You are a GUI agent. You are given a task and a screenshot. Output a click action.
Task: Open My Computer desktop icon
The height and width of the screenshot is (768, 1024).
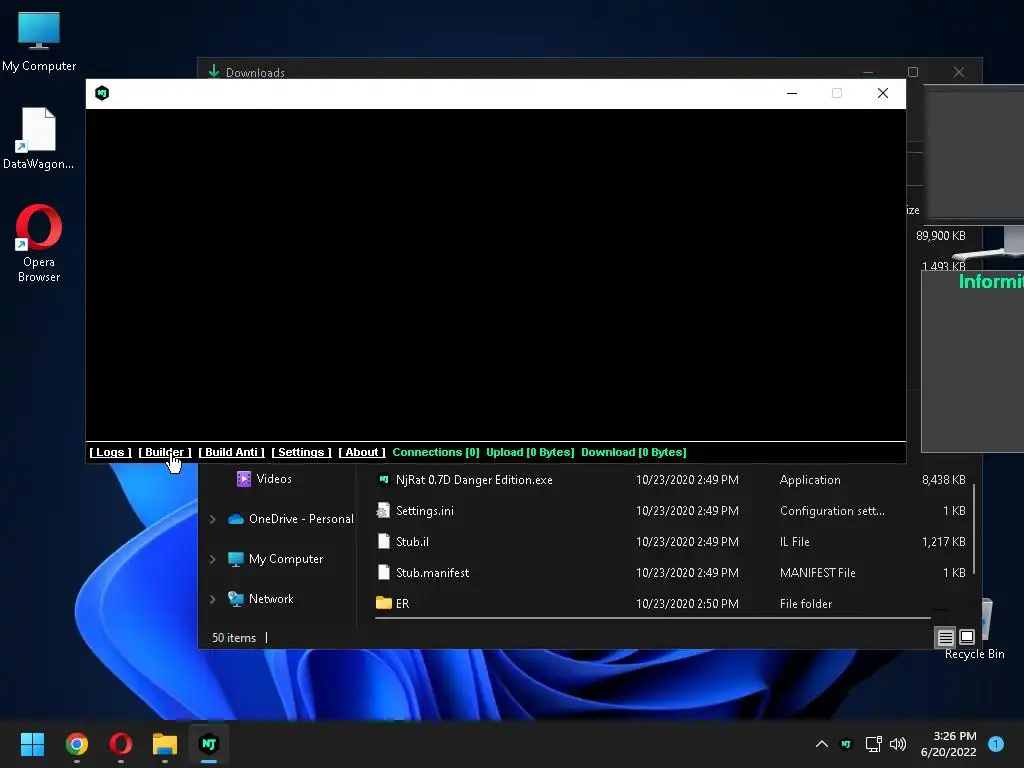point(39,42)
